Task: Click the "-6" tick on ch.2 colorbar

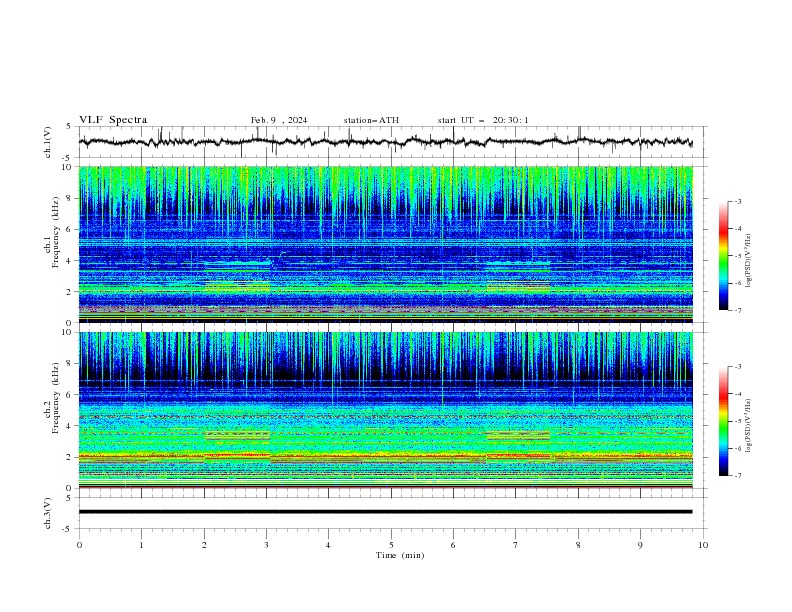Action: coord(738,448)
